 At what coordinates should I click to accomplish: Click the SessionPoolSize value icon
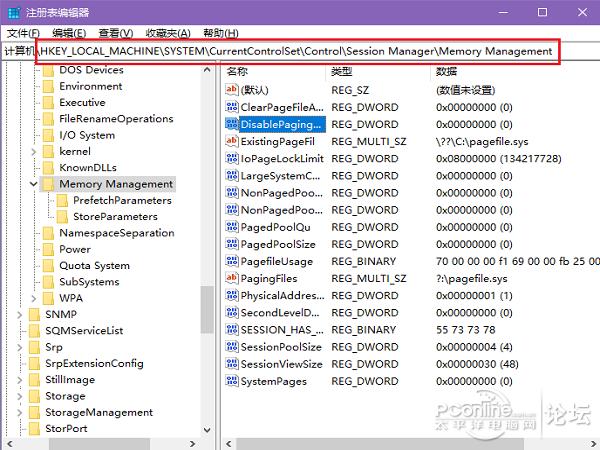pos(232,347)
